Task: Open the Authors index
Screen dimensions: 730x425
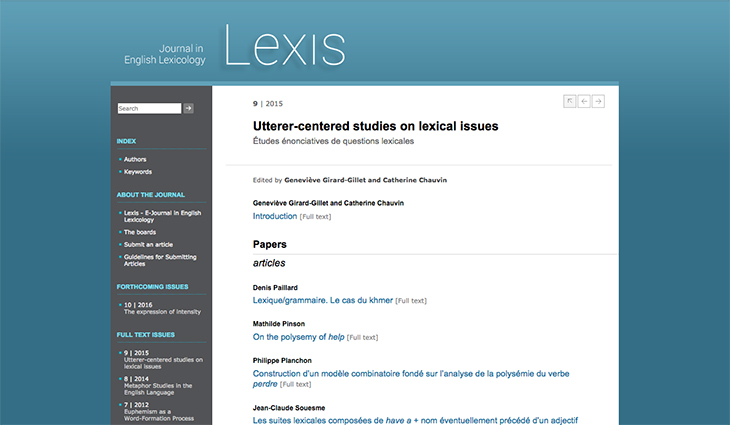Action: coord(135,159)
